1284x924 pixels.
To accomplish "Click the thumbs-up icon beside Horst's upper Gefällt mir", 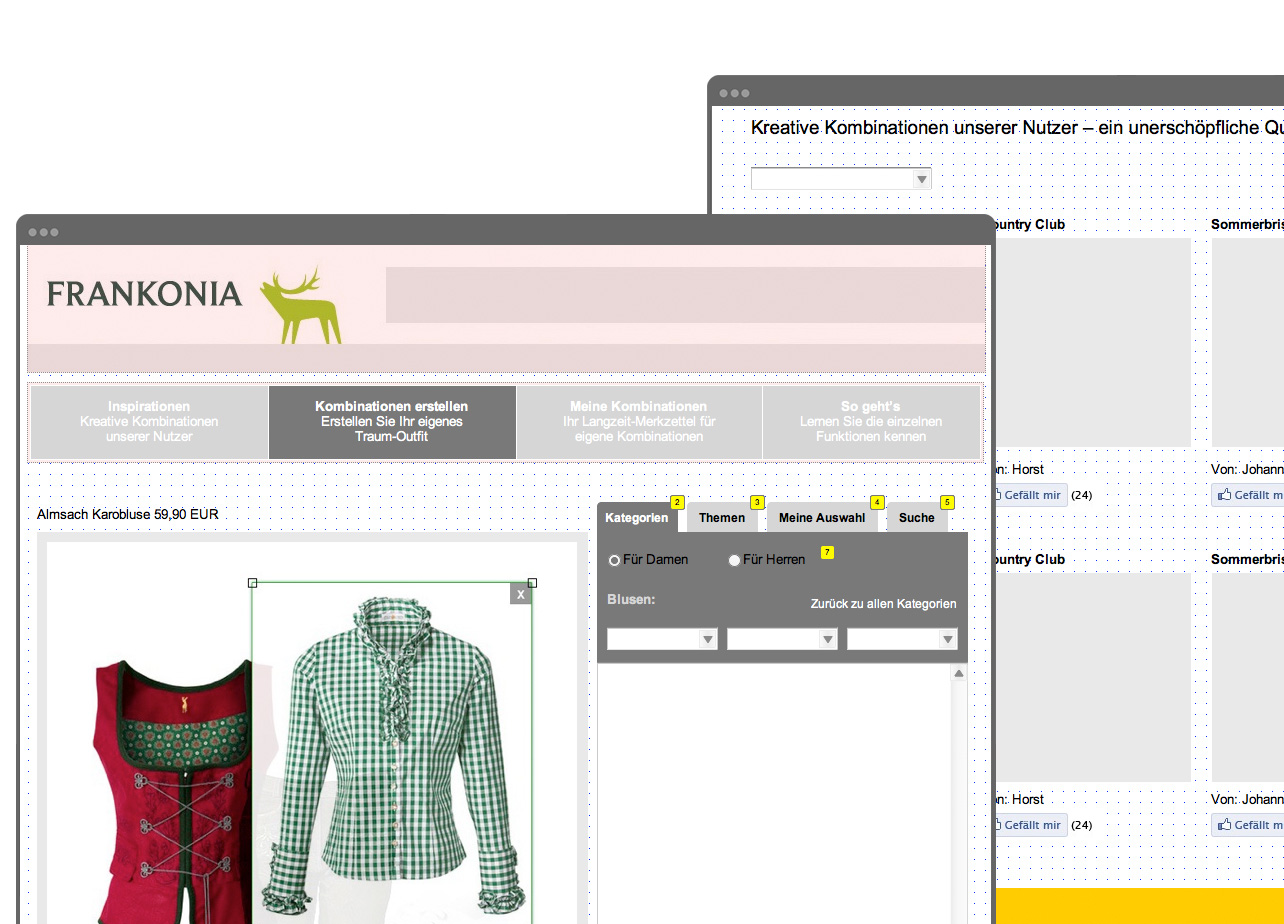I will pyautogui.click(x=997, y=495).
